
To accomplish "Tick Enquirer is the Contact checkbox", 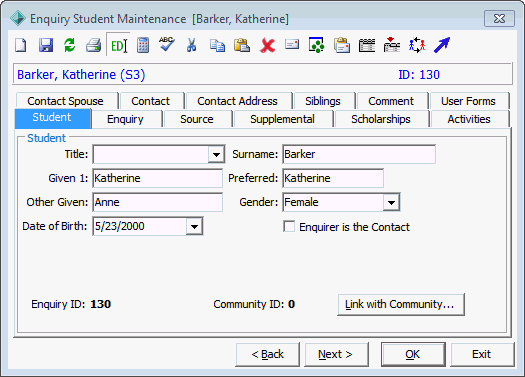I will click(x=289, y=226).
